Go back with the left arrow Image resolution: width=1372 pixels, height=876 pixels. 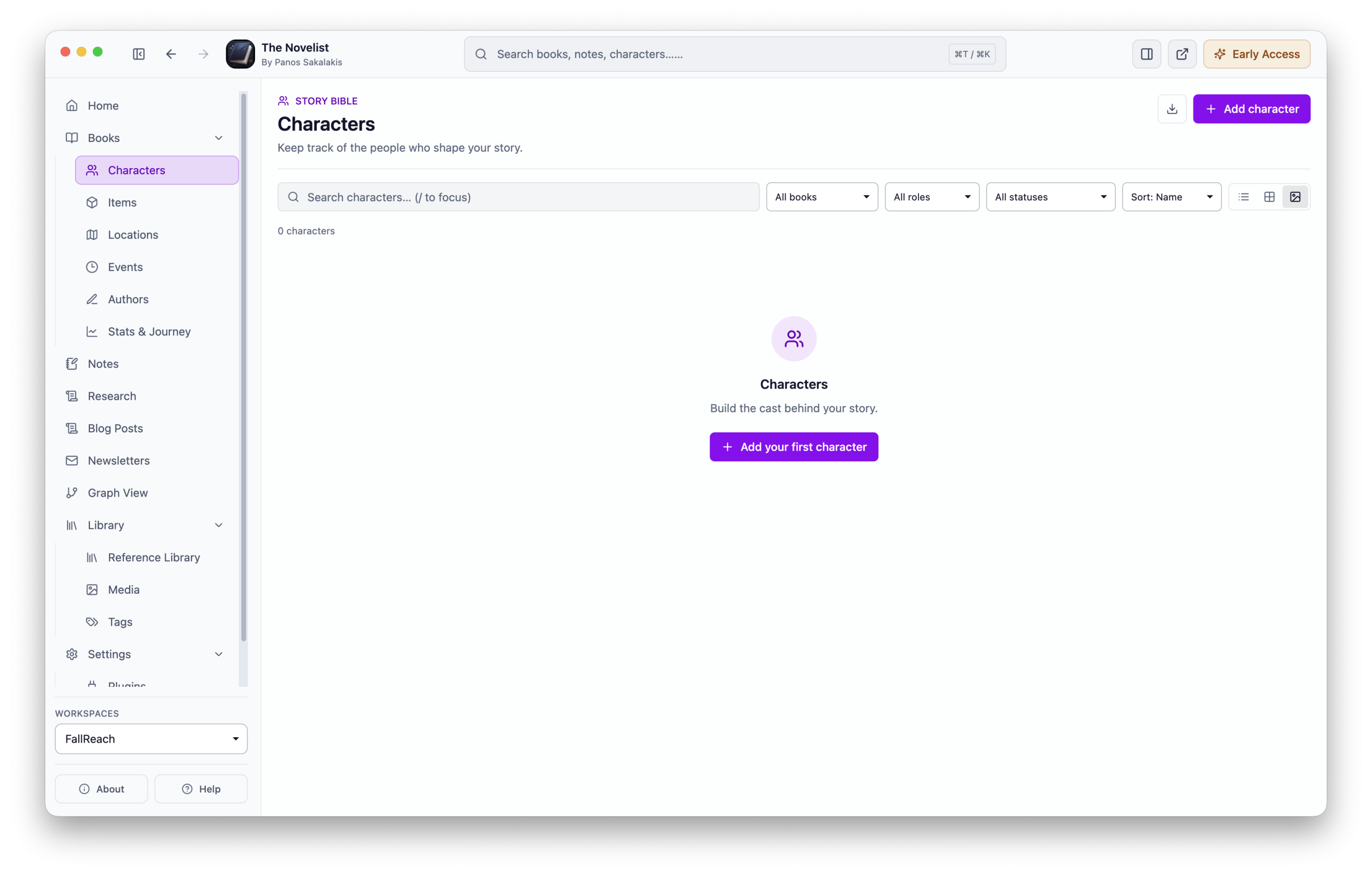click(171, 54)
